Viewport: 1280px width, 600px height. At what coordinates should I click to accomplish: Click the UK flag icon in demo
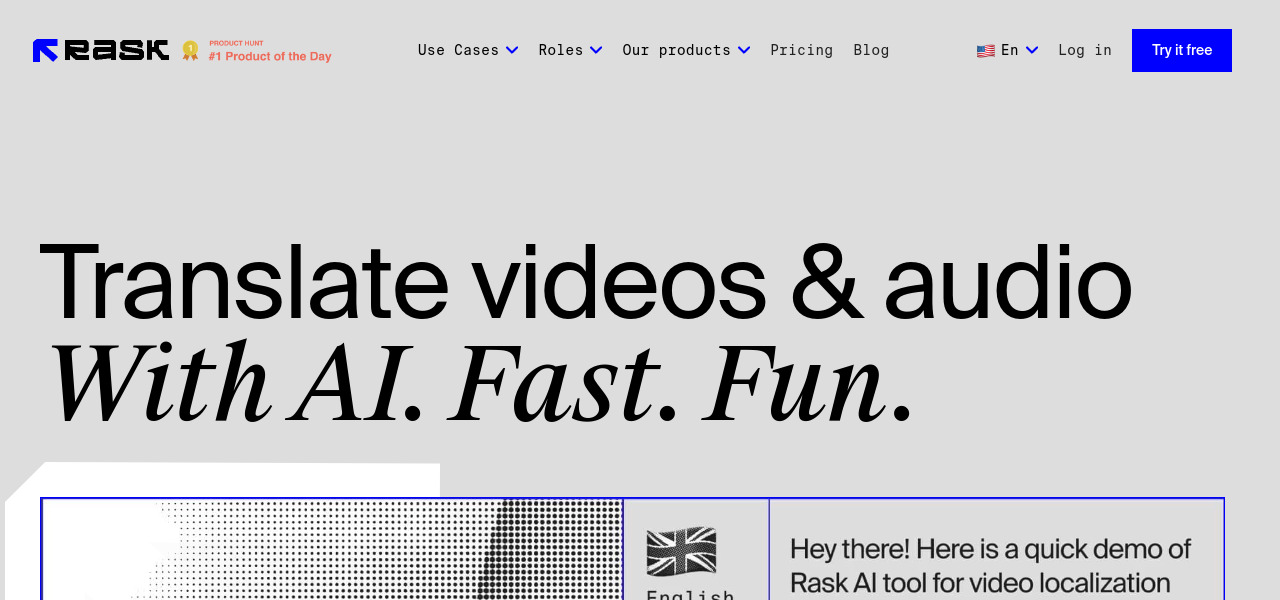681,551
